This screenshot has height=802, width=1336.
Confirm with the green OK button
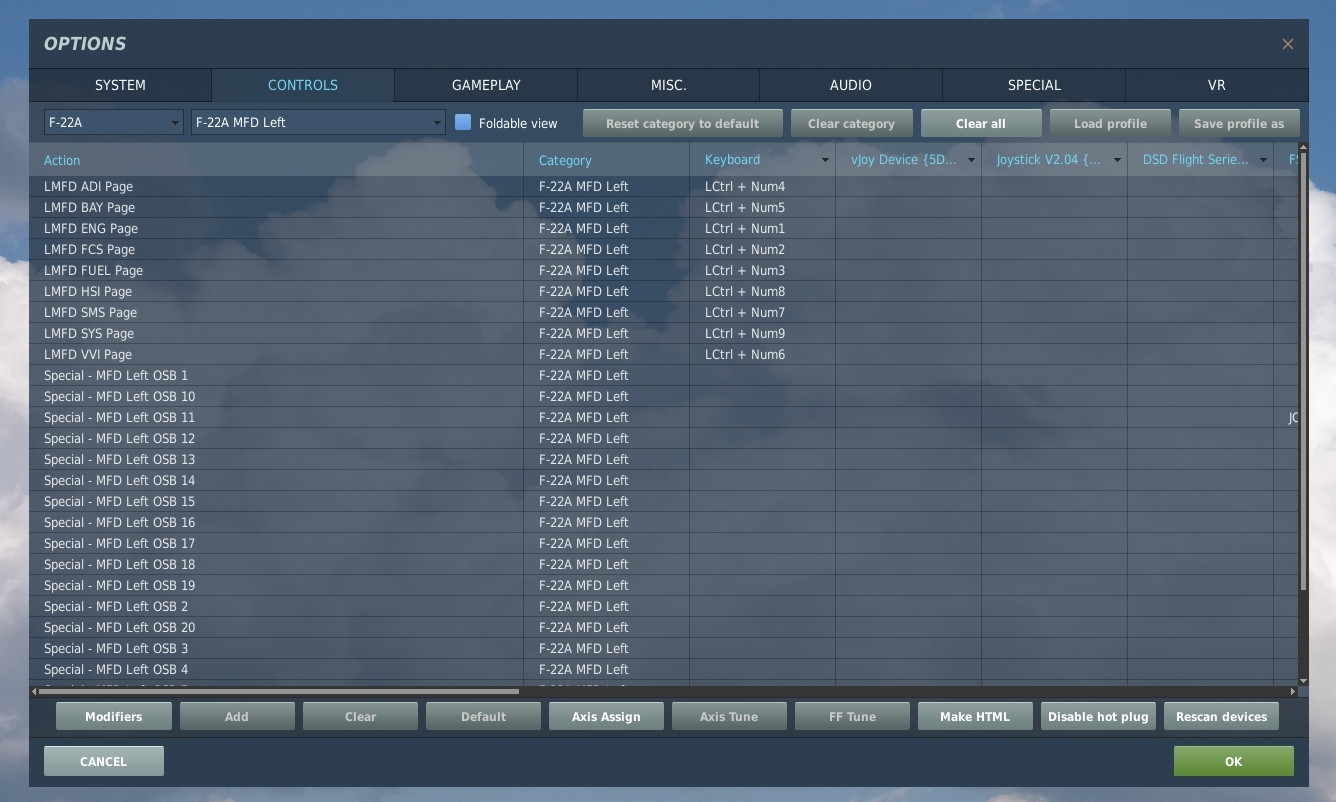[x=1233, y=761]
